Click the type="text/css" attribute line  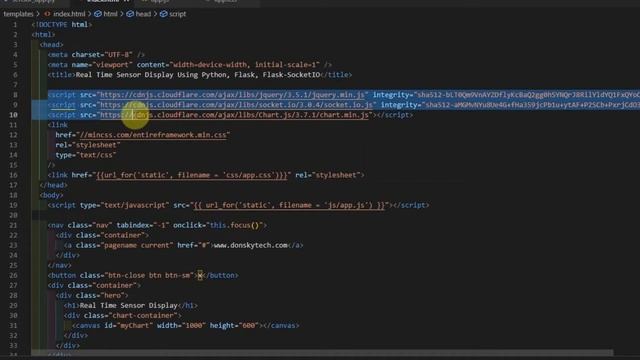[86, 155]
